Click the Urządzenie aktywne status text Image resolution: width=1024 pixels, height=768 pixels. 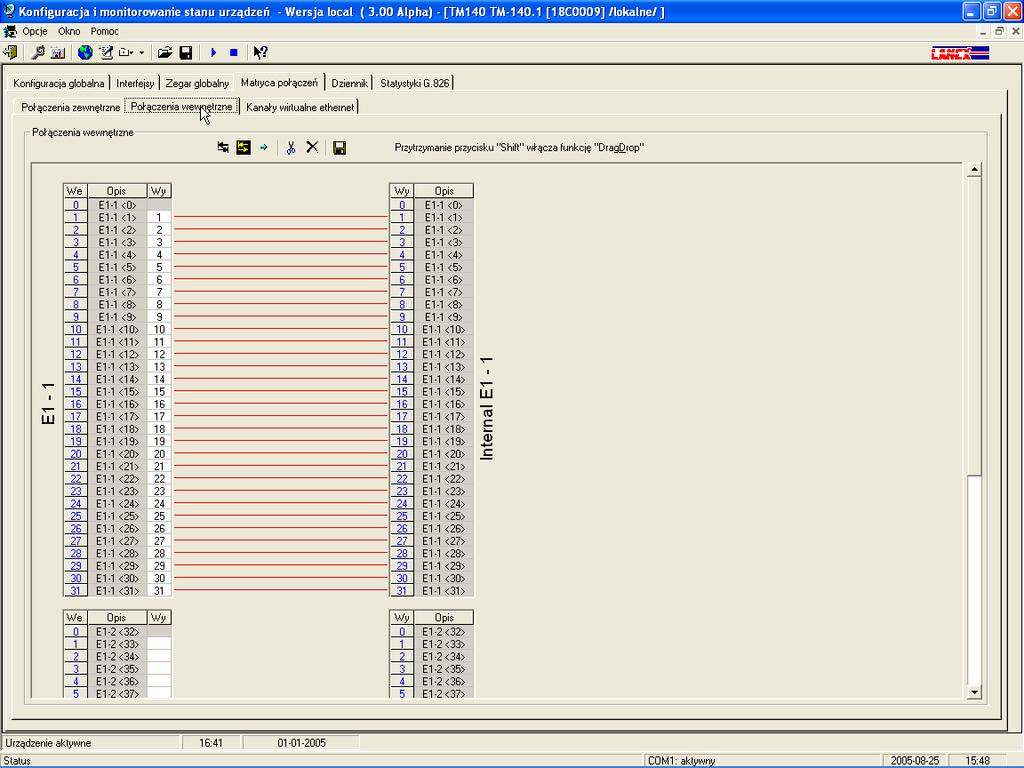(x=48, y=743)
